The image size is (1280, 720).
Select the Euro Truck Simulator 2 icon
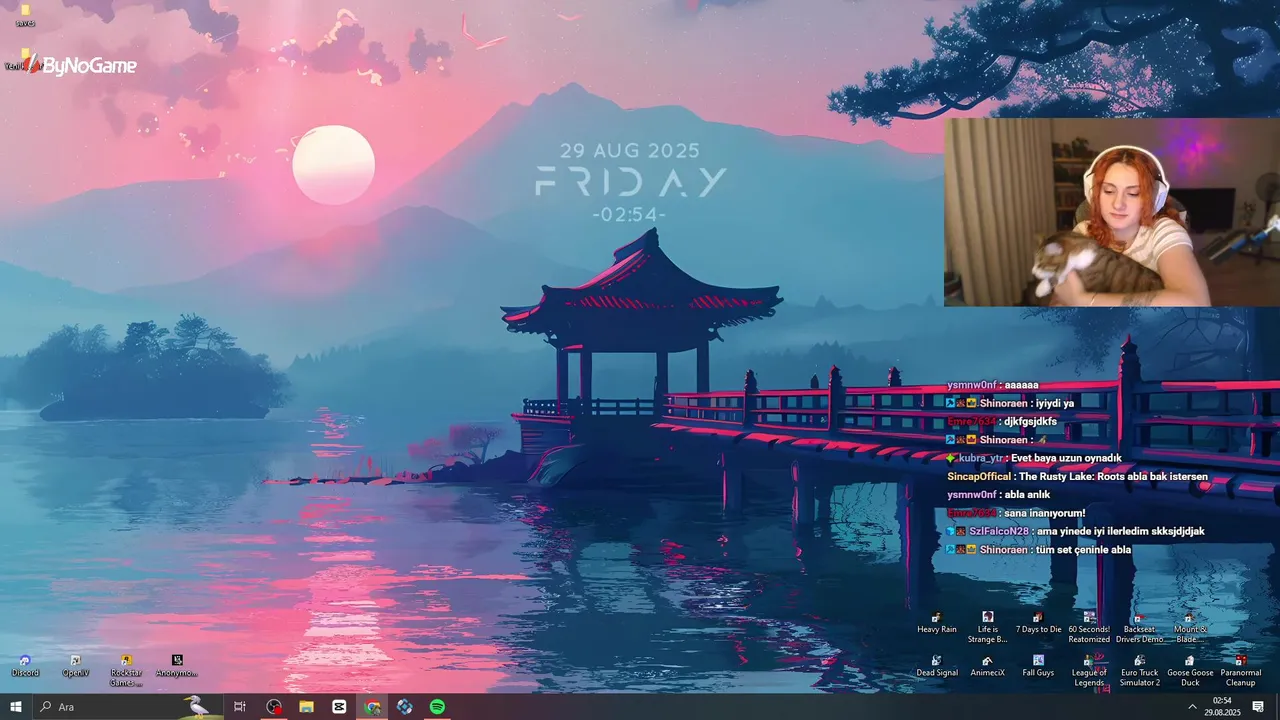tap(1139, 671)
